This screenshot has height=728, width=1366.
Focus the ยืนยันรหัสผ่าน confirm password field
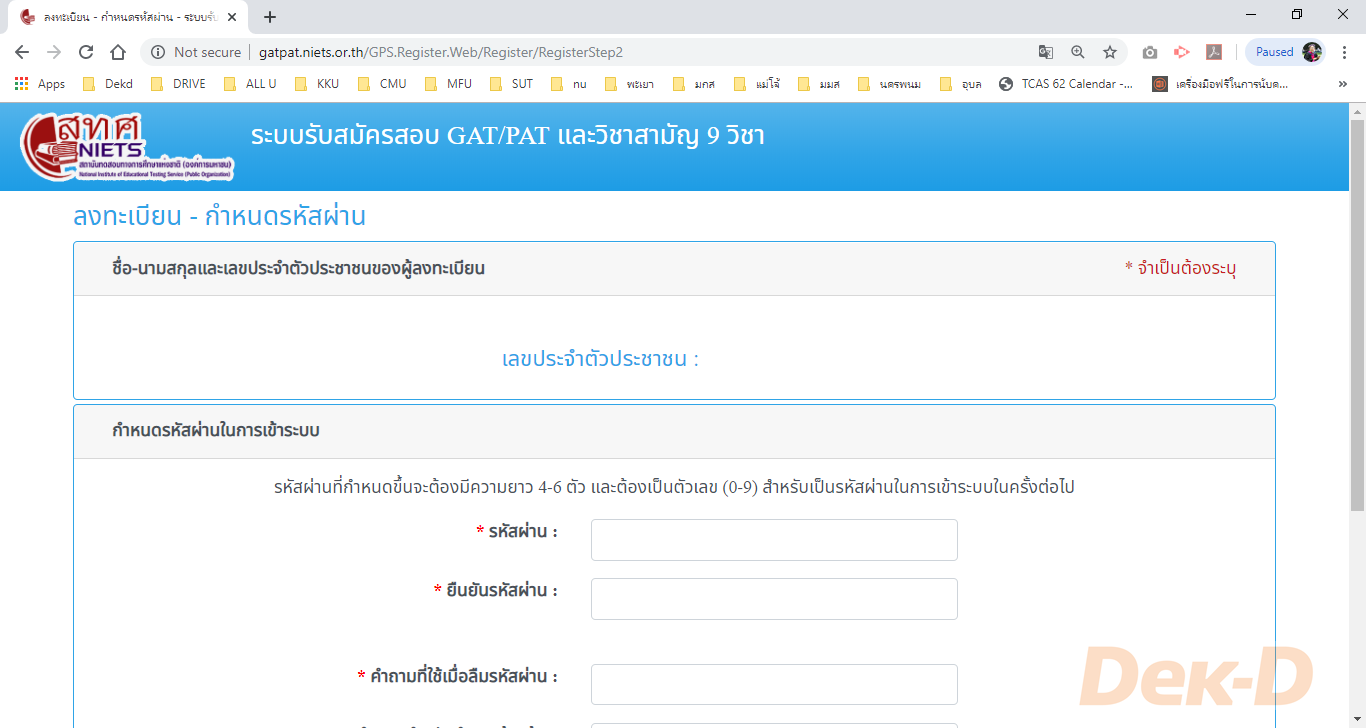click(774, 599)
